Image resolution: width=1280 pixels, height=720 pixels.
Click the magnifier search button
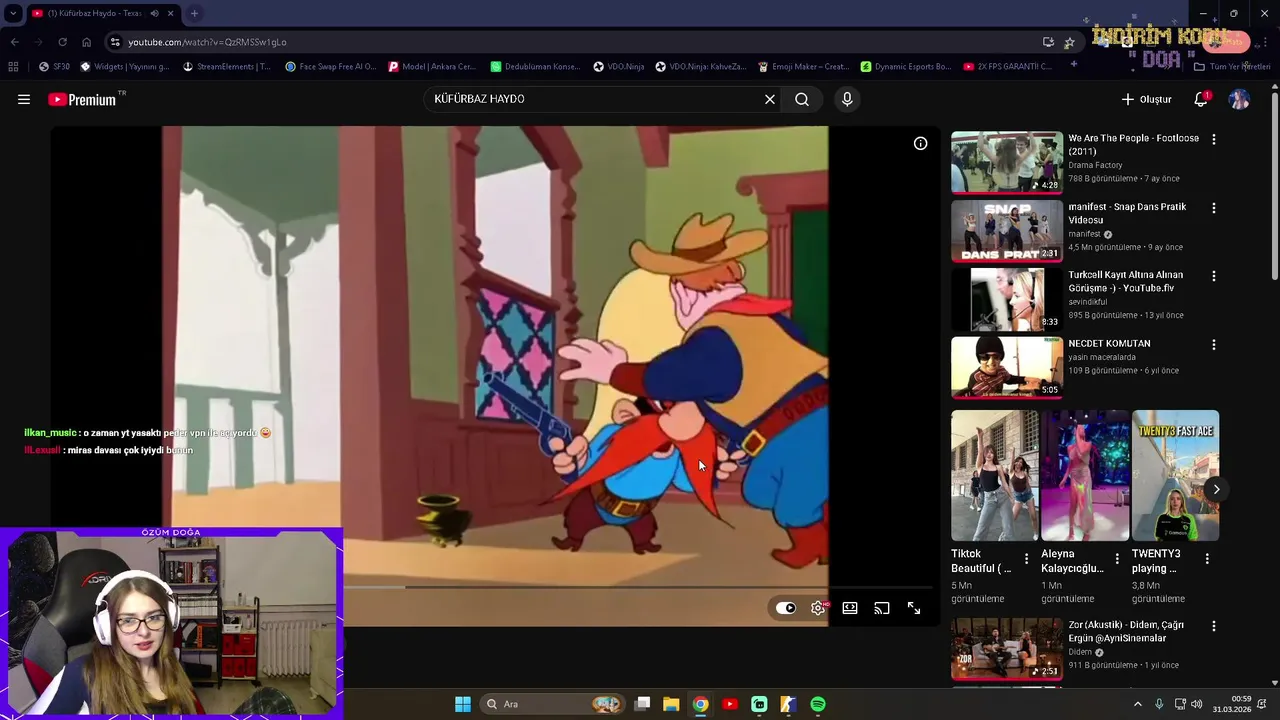click(x=802, y=99)
